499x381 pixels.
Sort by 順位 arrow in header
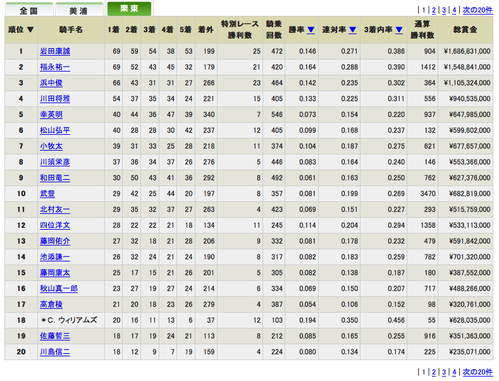click(30, 30)
